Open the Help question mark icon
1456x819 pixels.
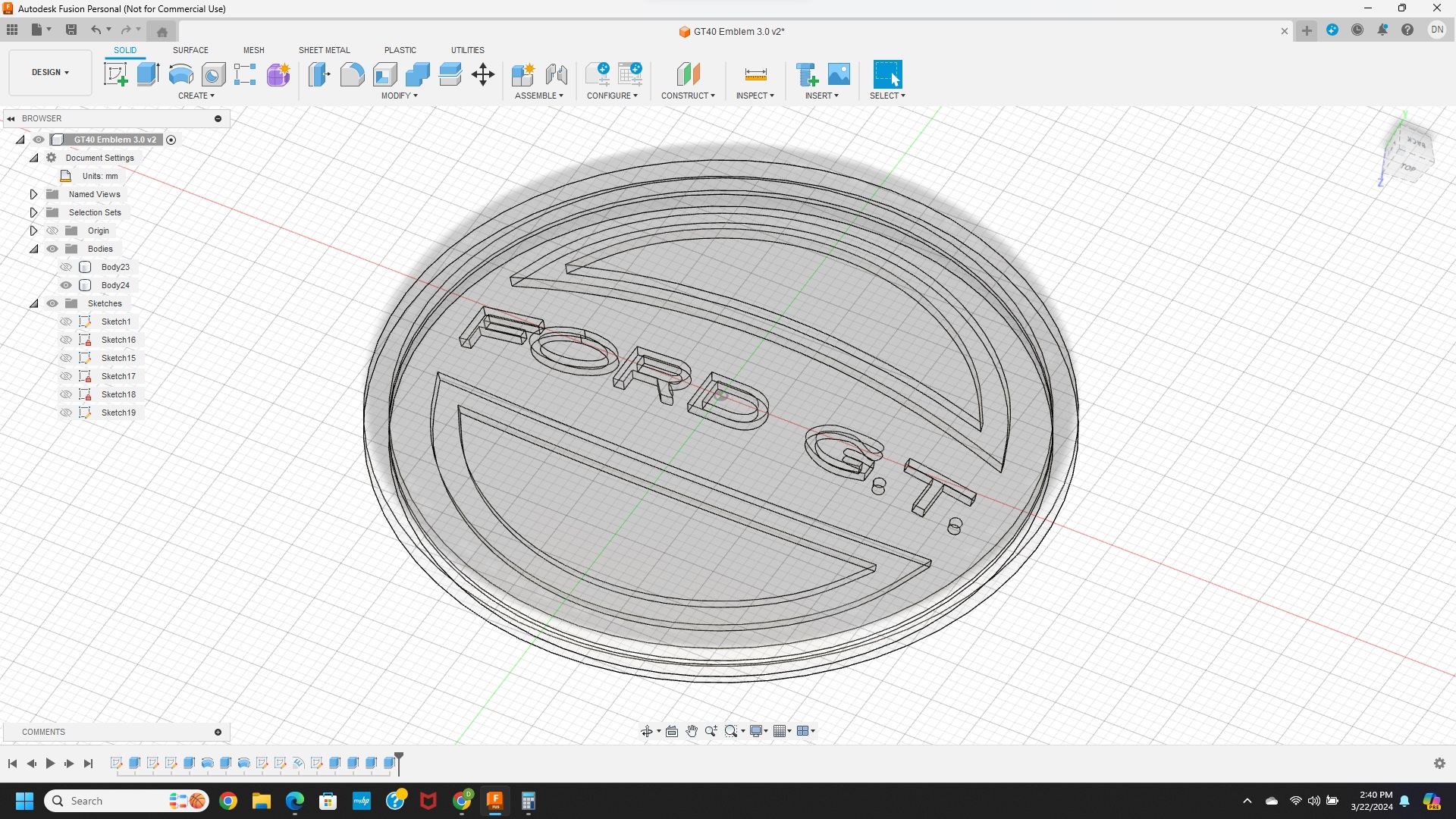(1407, 30)
